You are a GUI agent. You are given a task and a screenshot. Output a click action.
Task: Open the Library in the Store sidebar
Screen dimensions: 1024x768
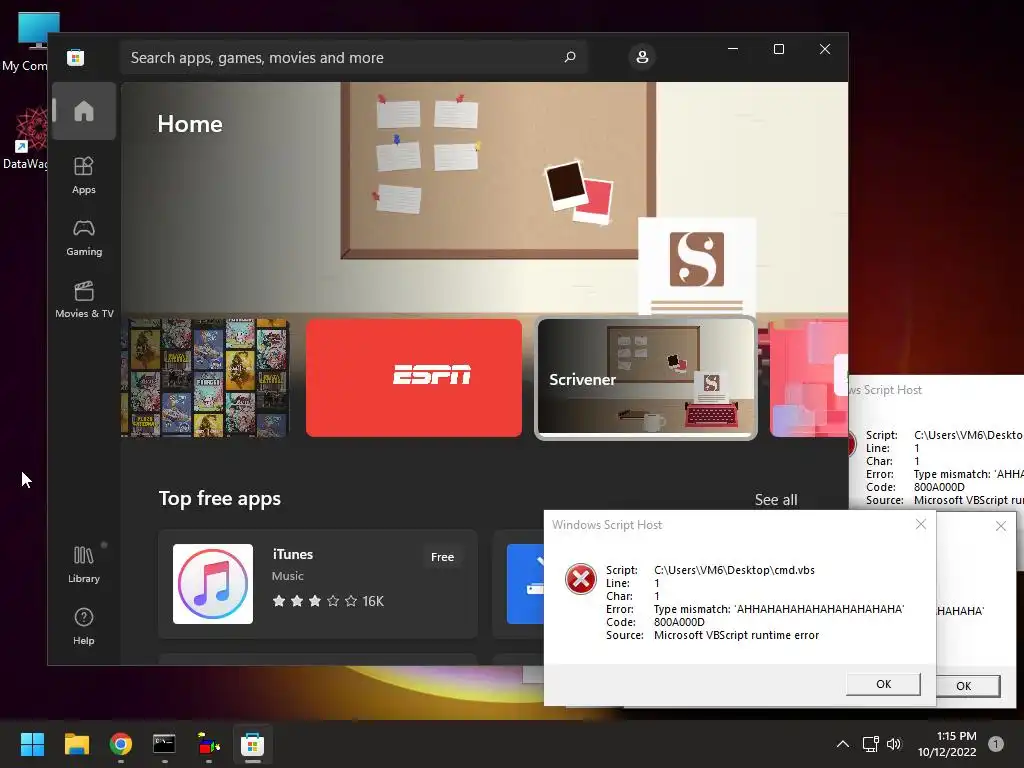tap(84, 565)
